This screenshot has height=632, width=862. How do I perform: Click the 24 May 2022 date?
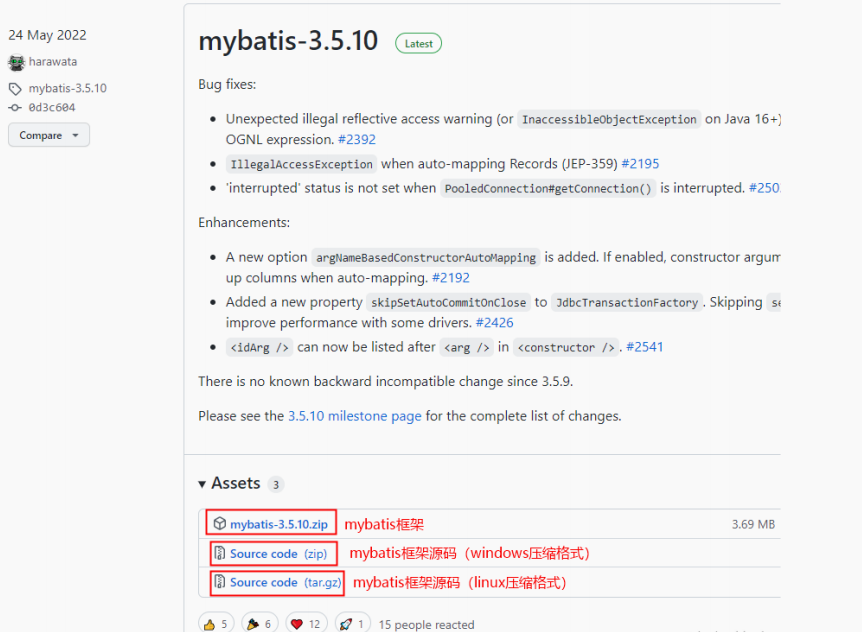pos(47,35)
